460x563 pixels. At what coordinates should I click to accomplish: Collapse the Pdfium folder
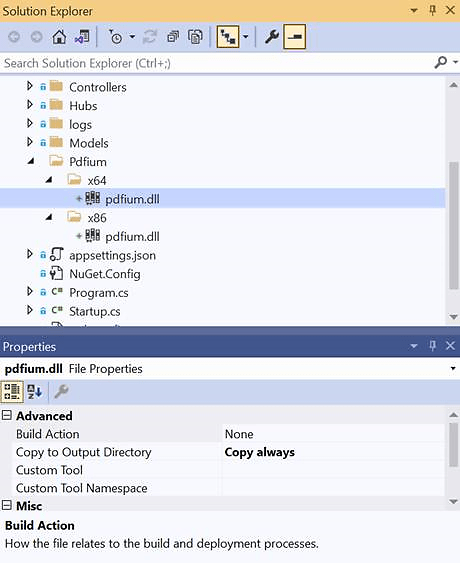pos(31,161)
